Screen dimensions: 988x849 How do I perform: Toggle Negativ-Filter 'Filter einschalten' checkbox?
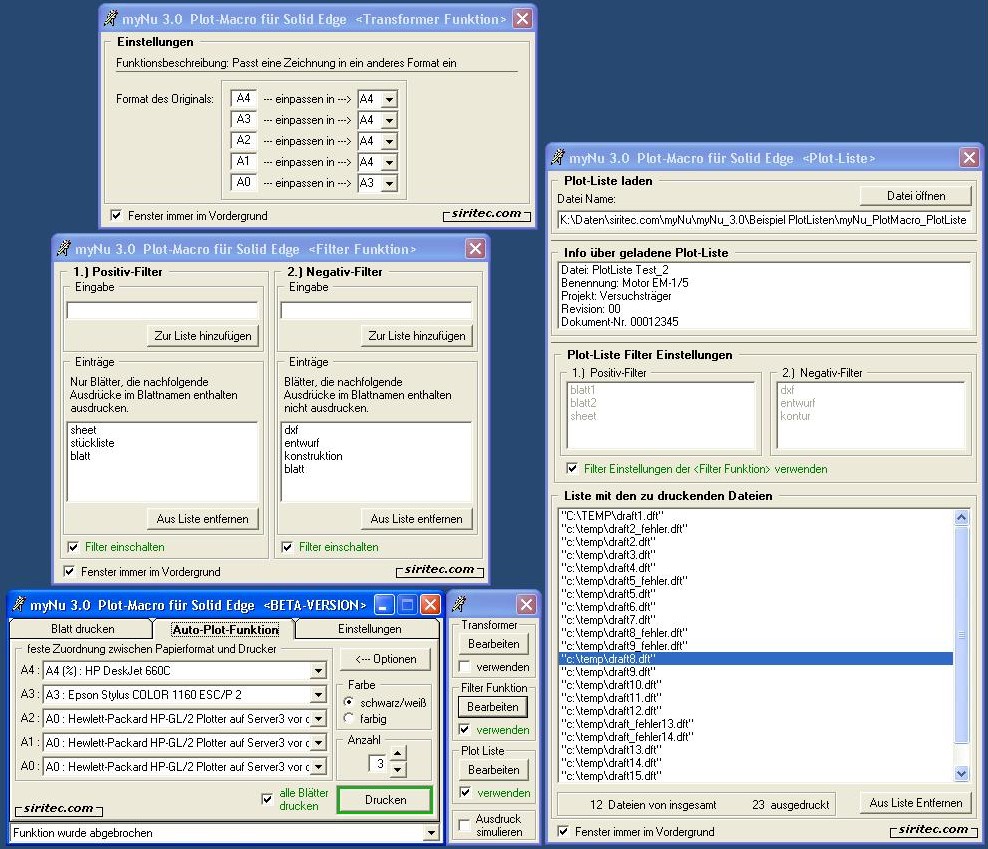[287, 547]
